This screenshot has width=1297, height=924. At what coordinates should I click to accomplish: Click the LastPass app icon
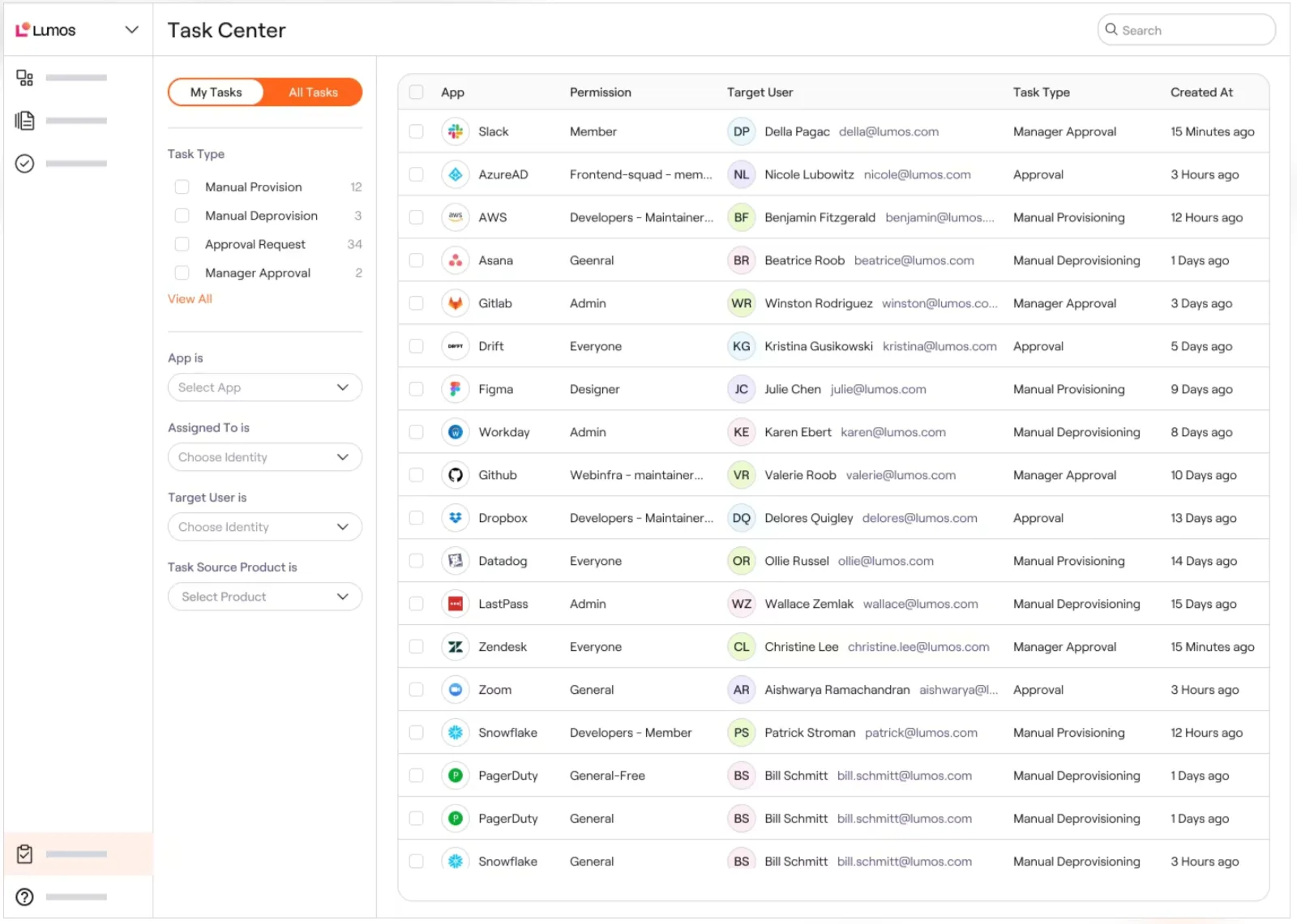(456, 604)
